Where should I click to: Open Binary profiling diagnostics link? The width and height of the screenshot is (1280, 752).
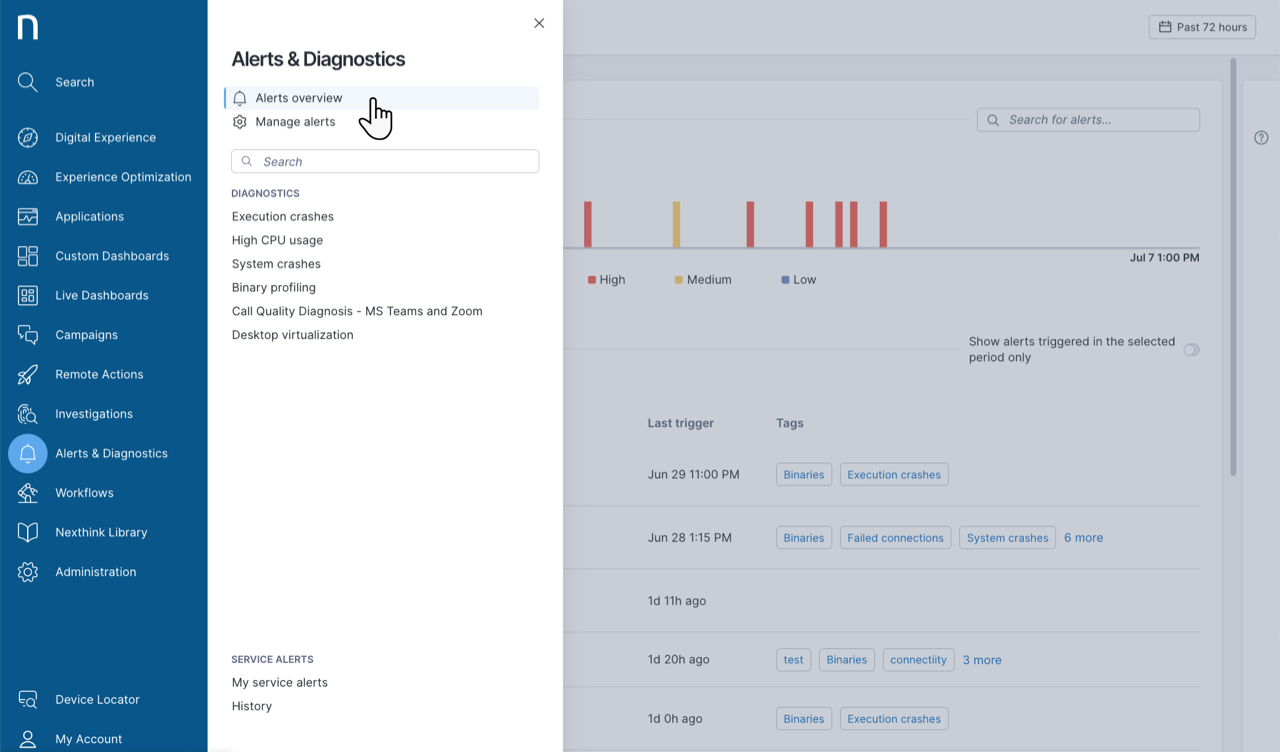[274, 288]
